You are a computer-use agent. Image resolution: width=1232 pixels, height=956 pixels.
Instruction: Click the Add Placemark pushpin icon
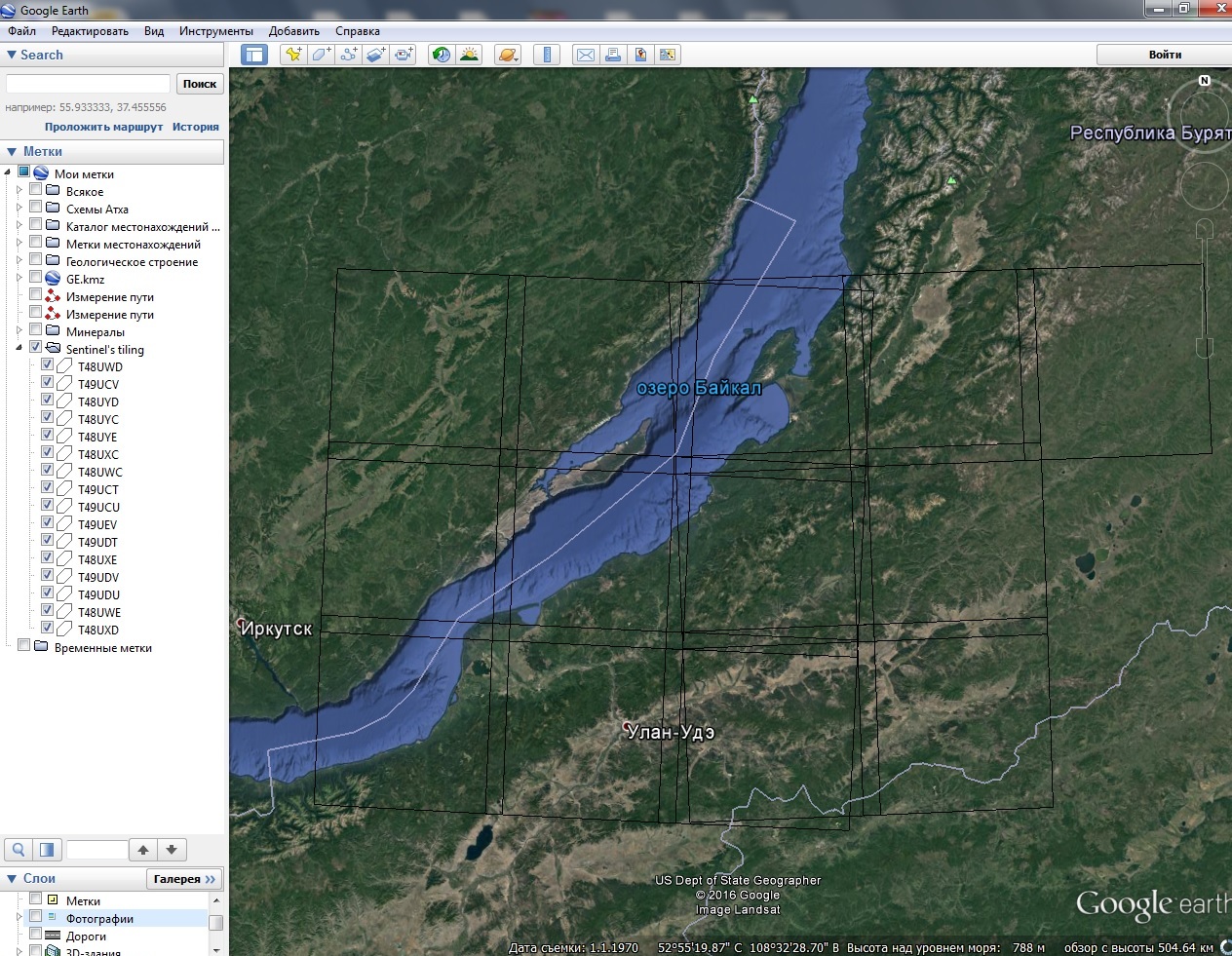(x=292, y=55)
